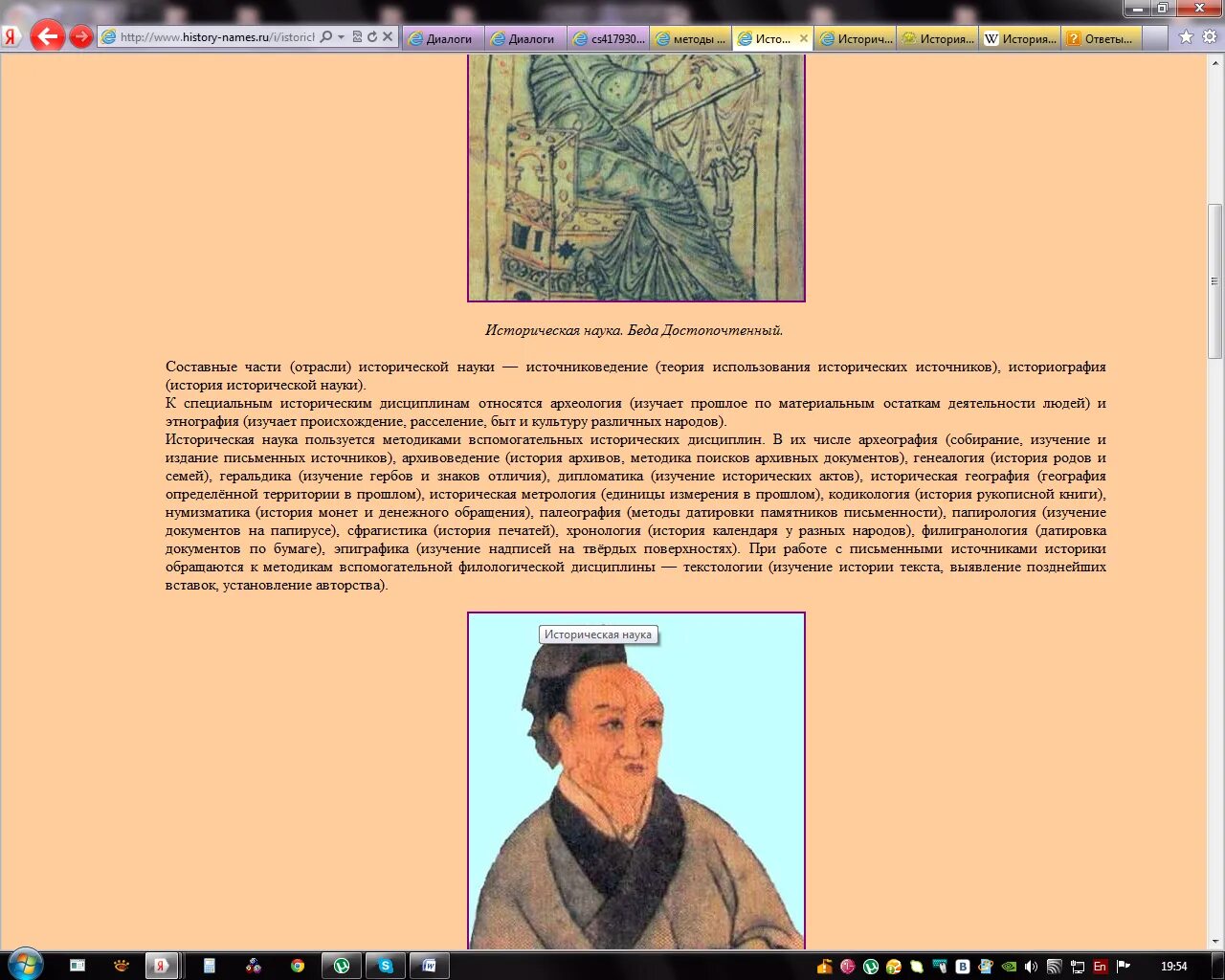
Task: Open the window switcher taskbar icon
Action: tap(78, 966)
